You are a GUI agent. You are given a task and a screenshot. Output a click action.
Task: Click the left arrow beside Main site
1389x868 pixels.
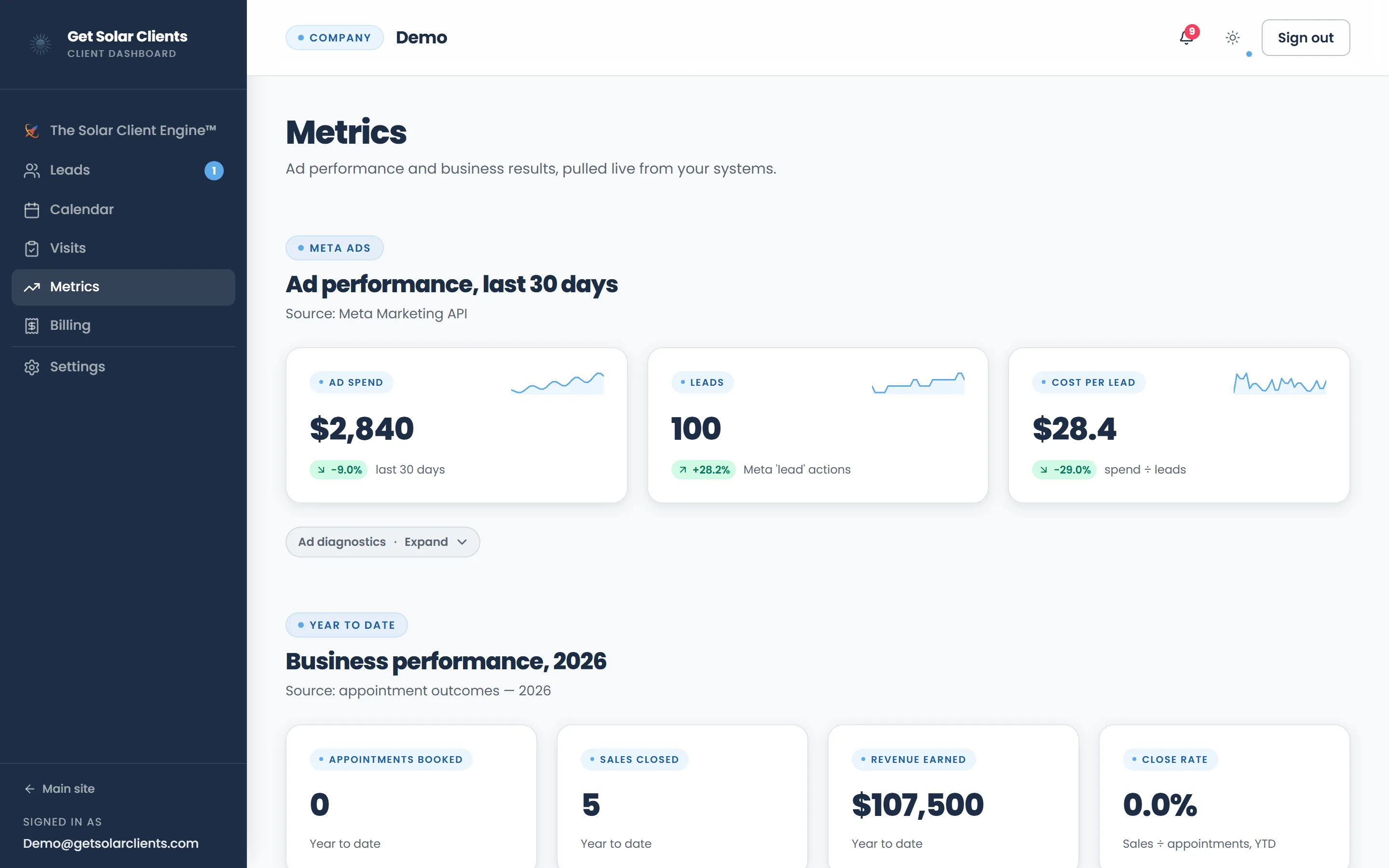coord(29,789)
